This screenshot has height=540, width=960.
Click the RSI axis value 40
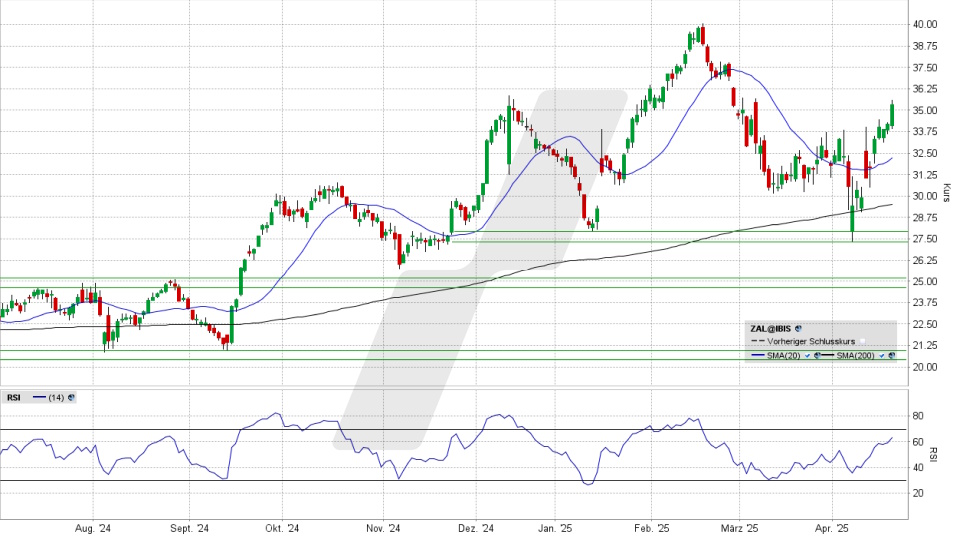click(x=918, y=468)
